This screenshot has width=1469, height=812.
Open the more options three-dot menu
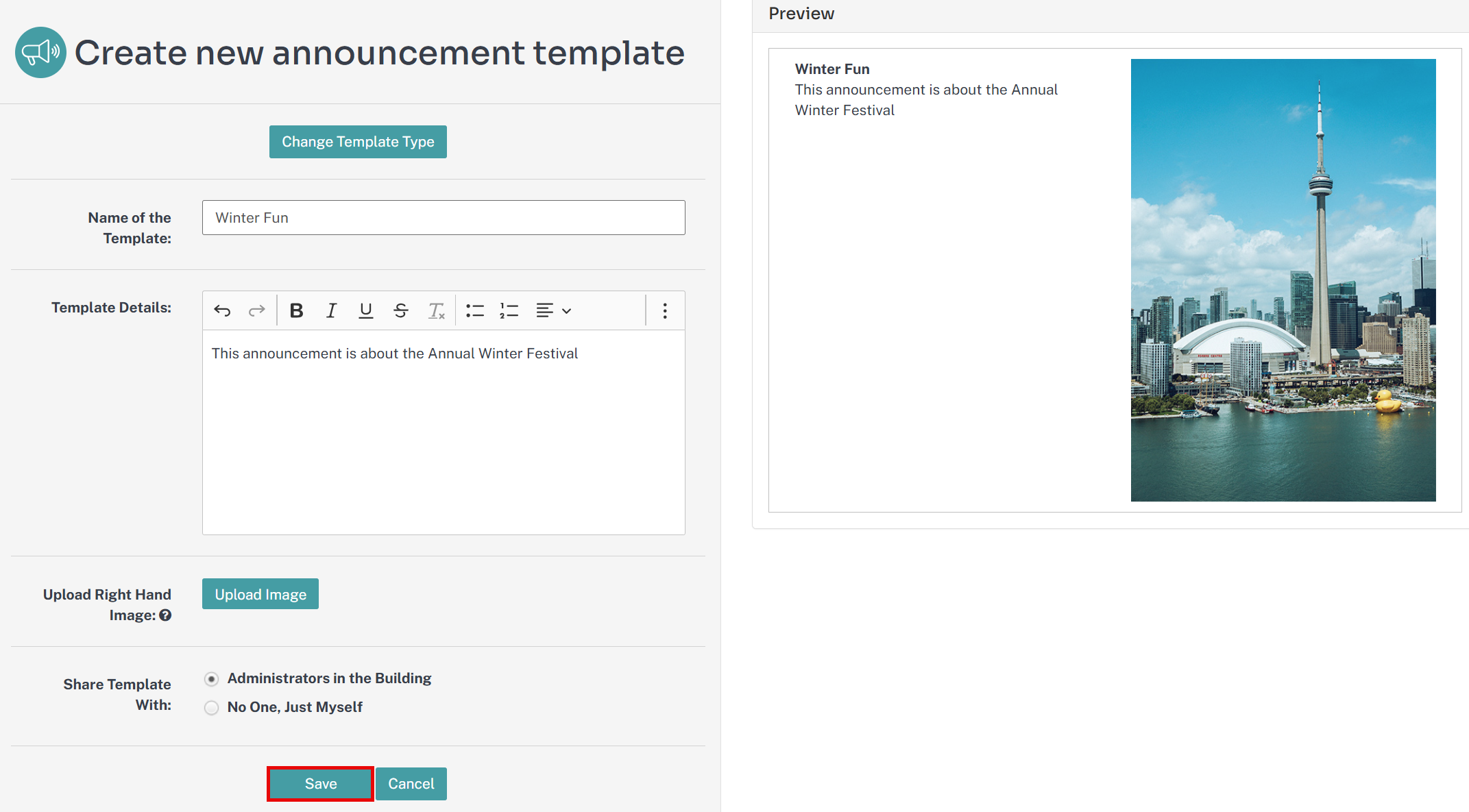coord(665,311)
